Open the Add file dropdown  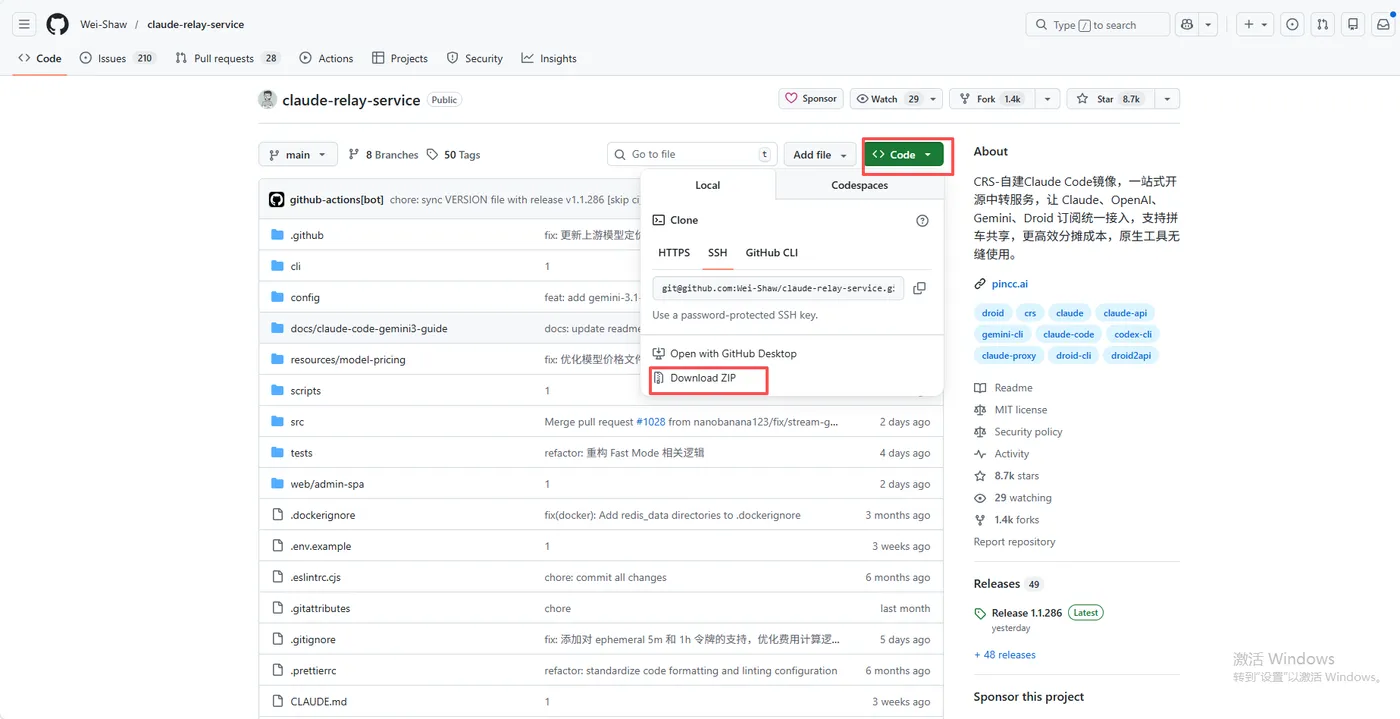click(x=820, y=155)
